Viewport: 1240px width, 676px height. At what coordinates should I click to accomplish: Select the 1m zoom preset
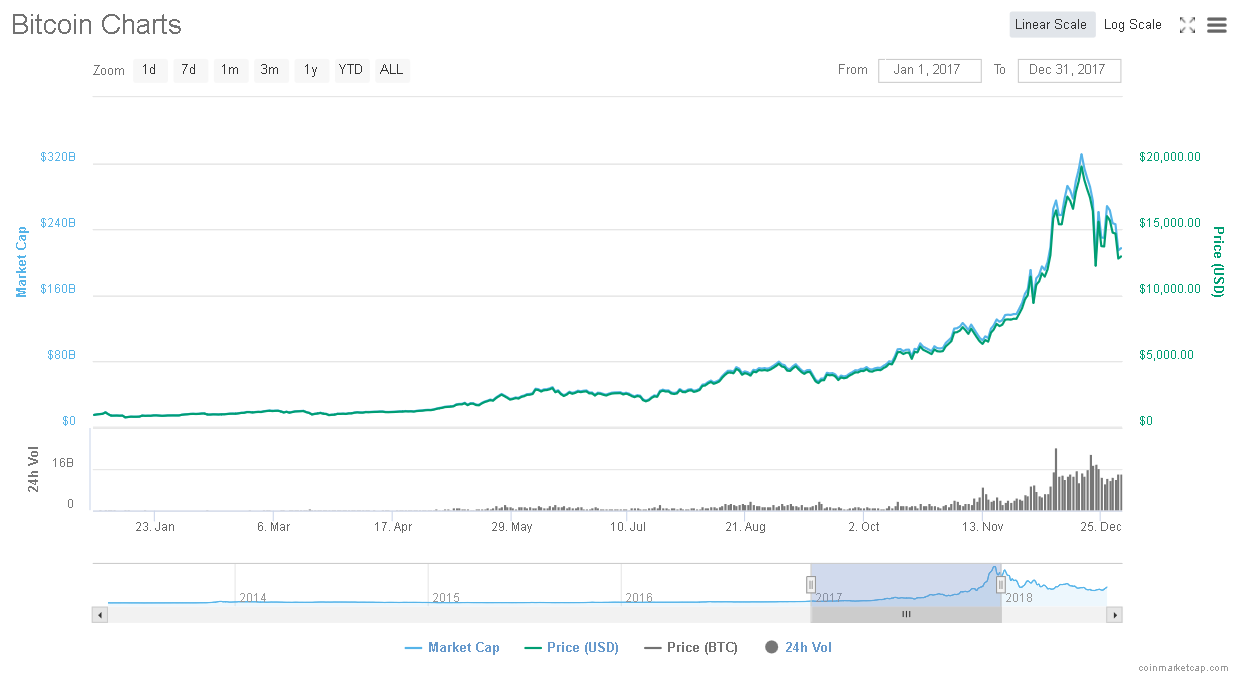click(x=230, y=70)
